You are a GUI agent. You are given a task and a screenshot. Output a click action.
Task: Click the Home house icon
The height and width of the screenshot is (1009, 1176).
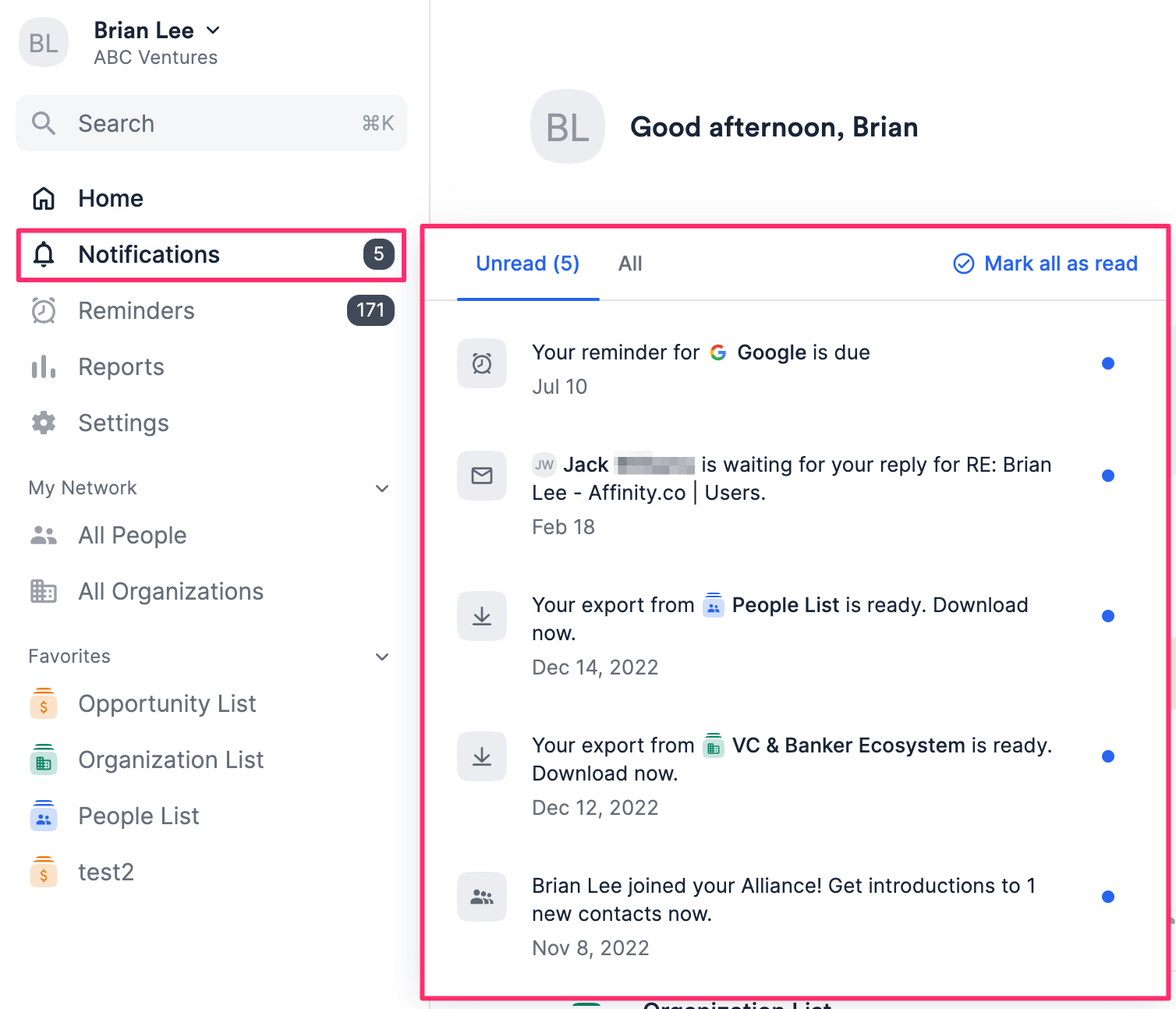[x=44, y=199]
